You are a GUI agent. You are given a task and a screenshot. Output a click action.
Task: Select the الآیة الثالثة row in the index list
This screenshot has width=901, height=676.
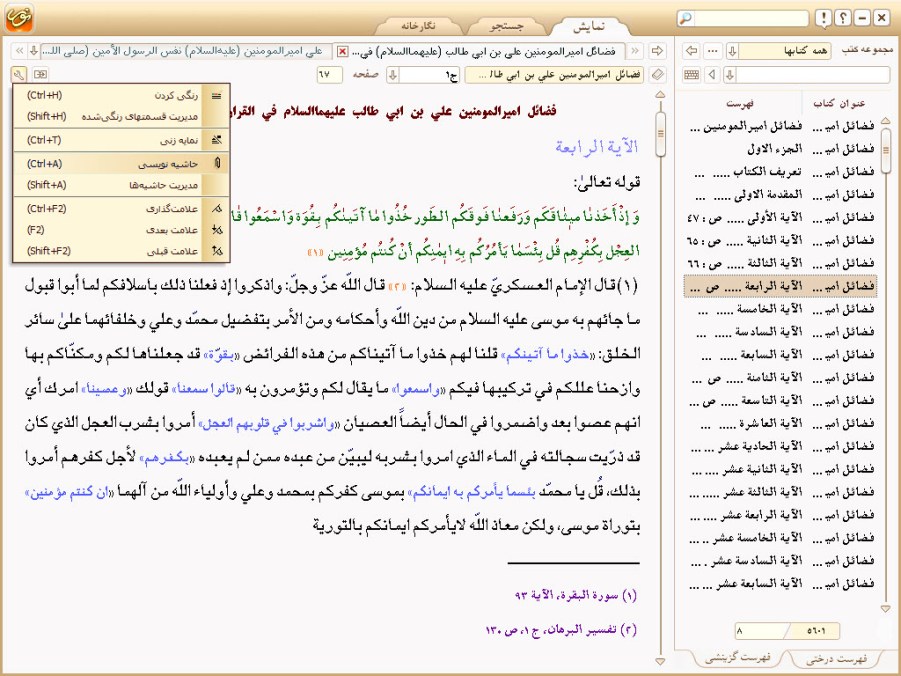click(780, 263)
